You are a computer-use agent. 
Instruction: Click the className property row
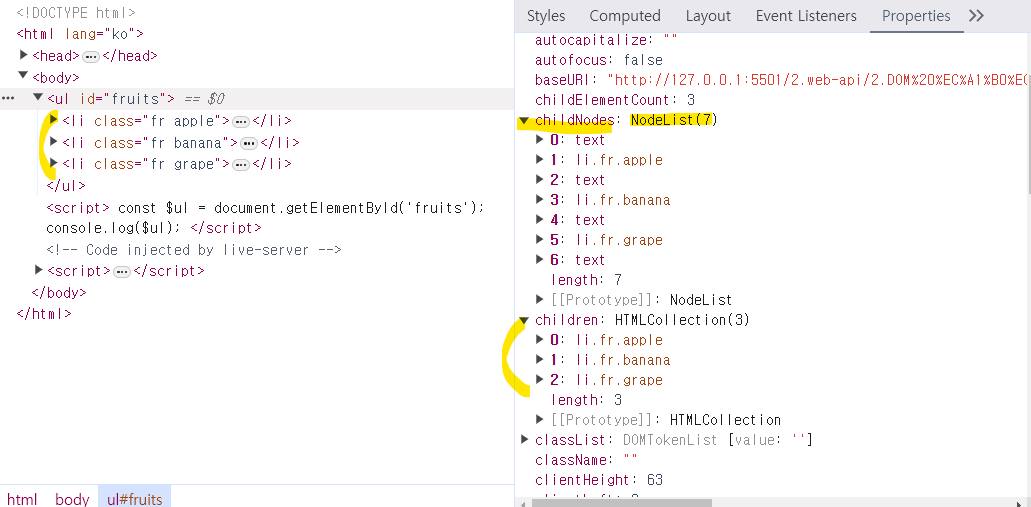click(586, 459)
